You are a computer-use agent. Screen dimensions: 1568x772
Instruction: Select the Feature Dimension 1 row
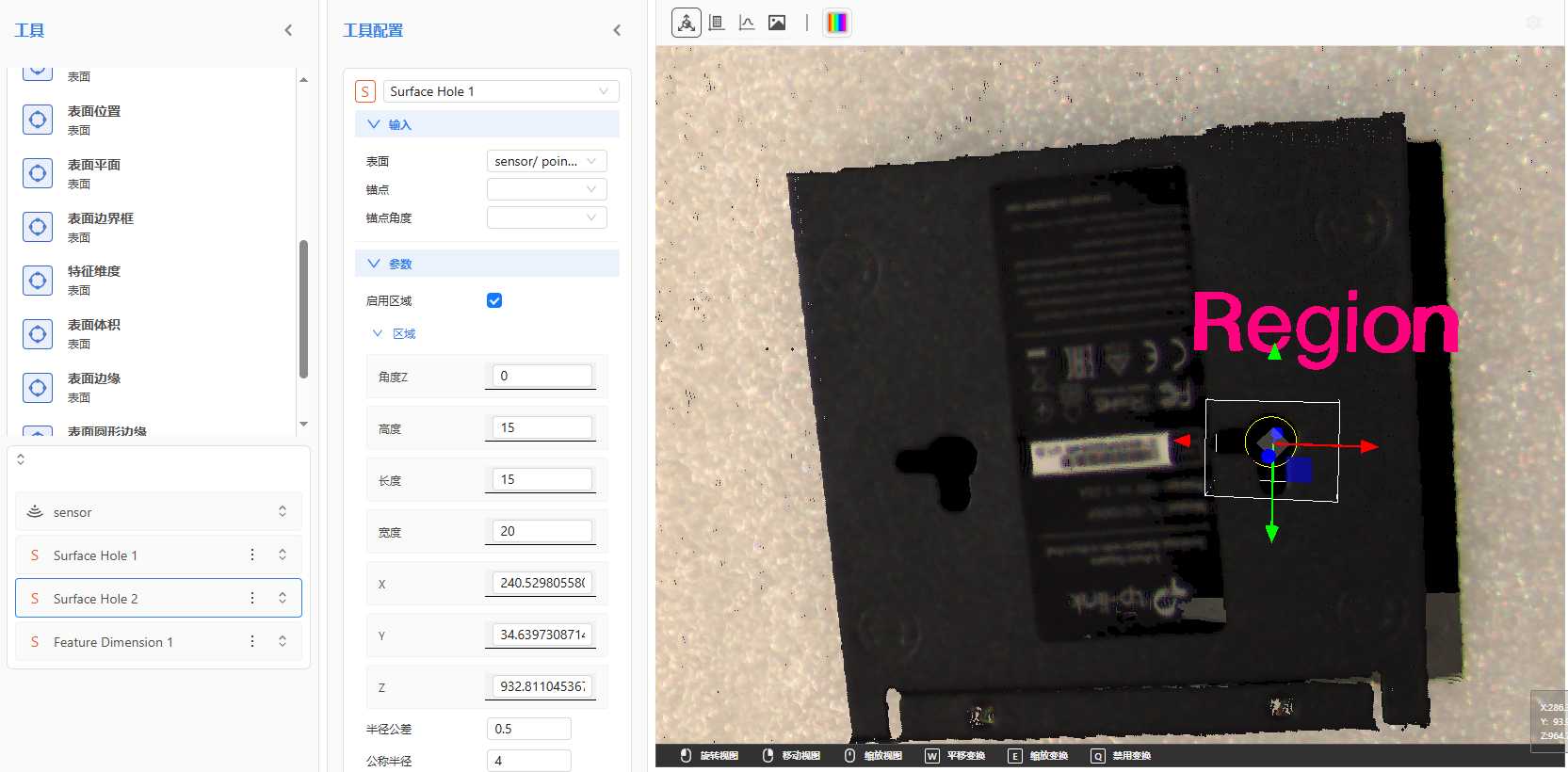[x=158, y=641]
